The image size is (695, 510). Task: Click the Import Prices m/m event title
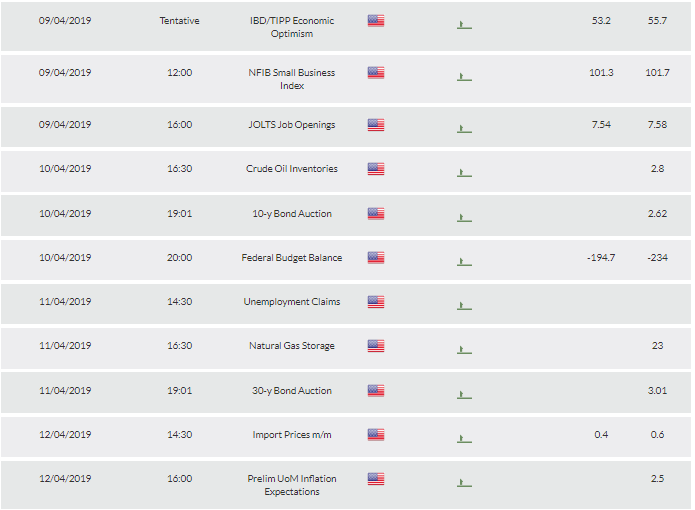(x=292, y=435)
